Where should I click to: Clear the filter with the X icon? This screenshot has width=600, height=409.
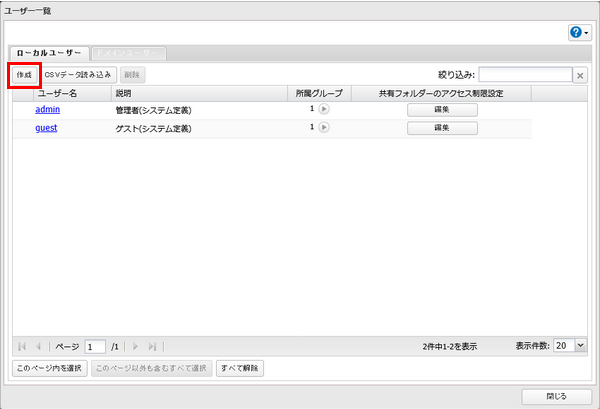point(580,75)
